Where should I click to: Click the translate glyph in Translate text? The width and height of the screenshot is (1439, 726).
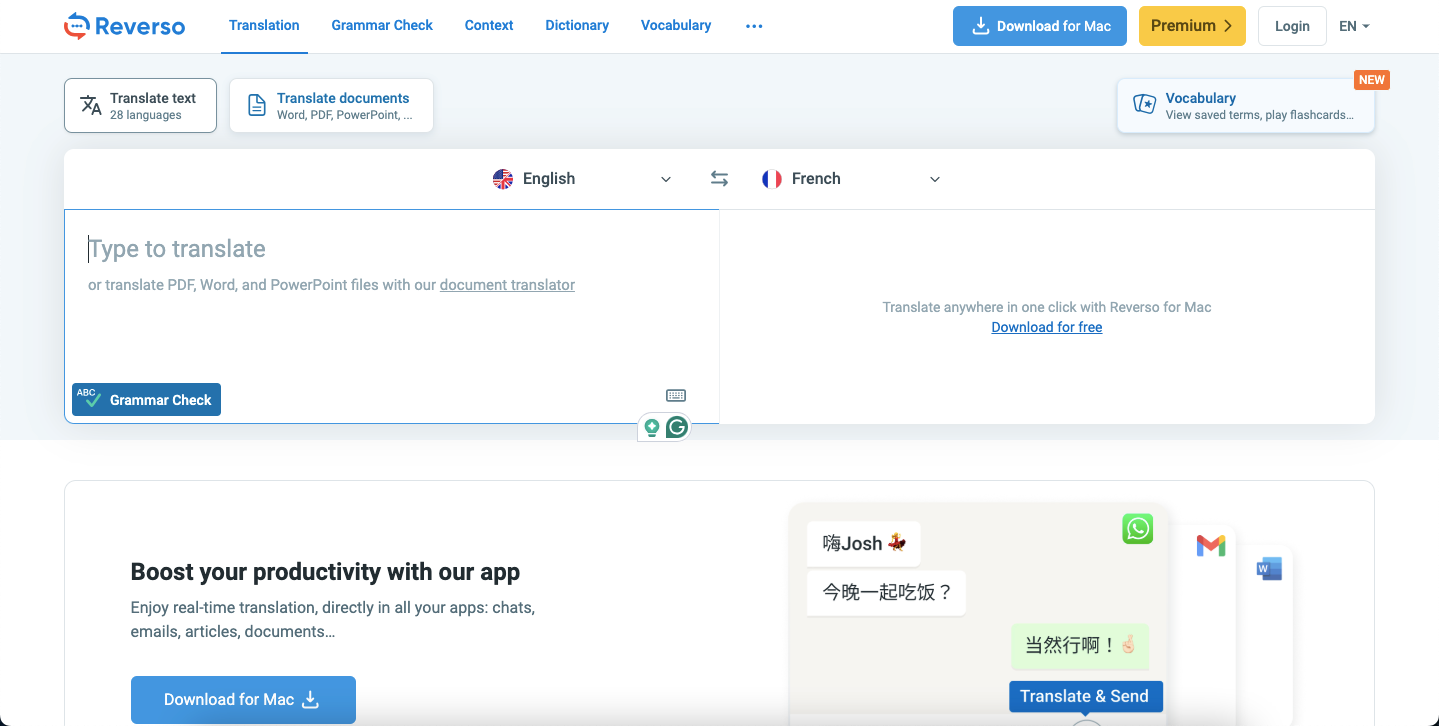(x=91, y=105)
